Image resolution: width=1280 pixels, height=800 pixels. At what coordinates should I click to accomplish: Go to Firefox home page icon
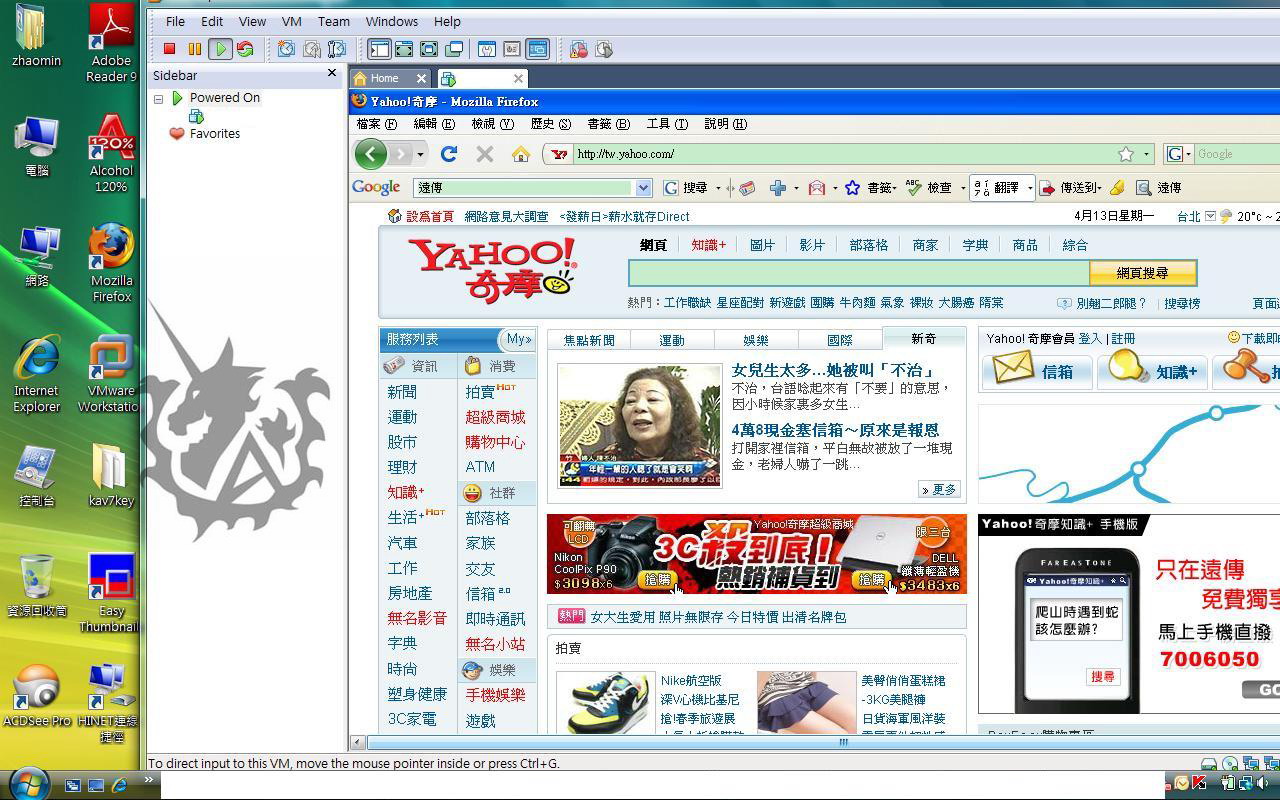(520, 154)
